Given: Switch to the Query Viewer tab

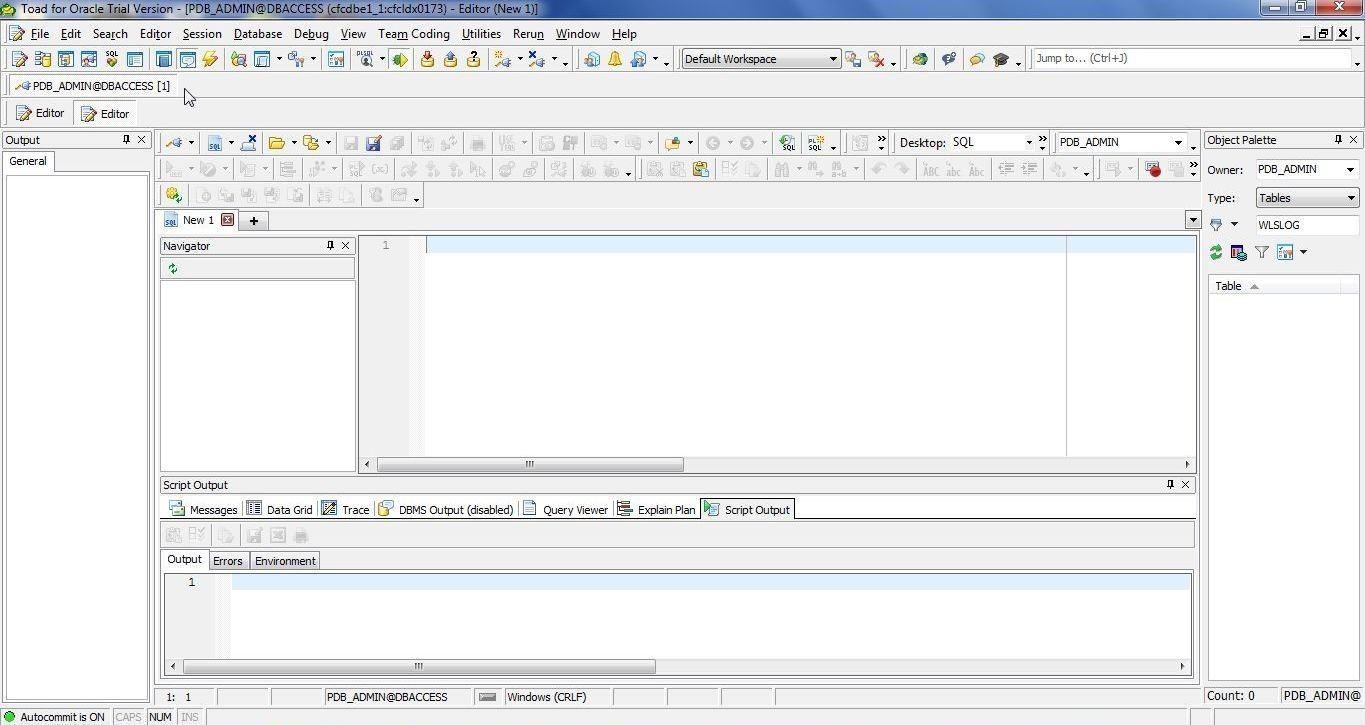Looking at the screenshot, I should coord(565,509).
